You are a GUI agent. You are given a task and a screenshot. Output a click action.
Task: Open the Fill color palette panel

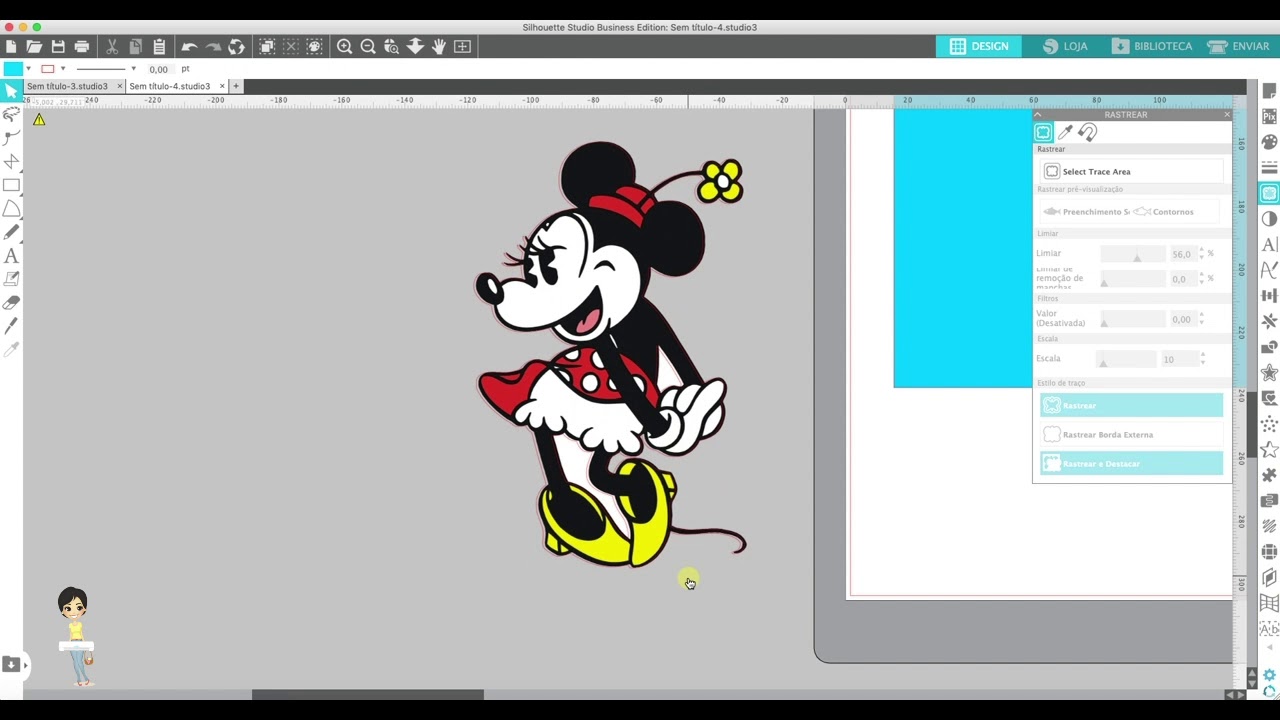pyautogui.click(x=1270, y=142)
